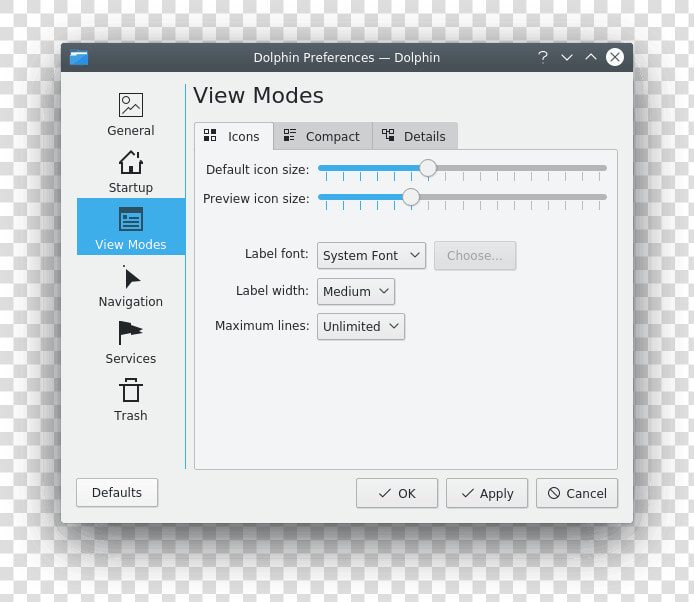The width and height of the screenshot is (694, 602).
Task: Open the Maximum lines dropdown
Action: pos(361,327)
